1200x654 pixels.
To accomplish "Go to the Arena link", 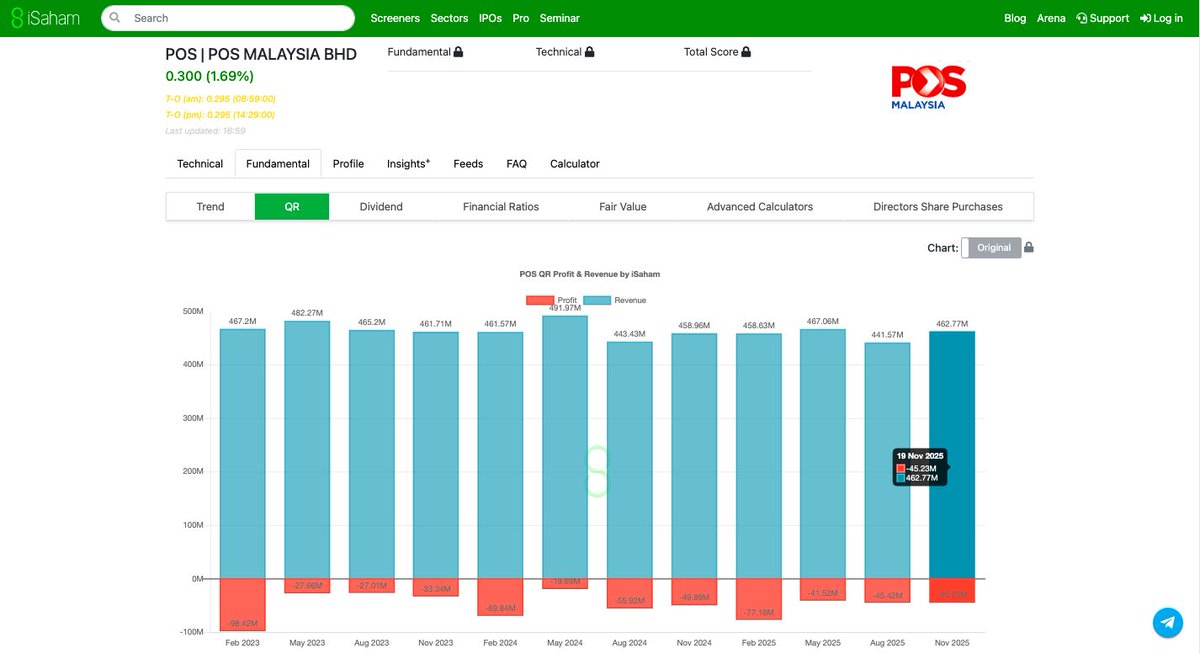I will [x=1051, y=18].
